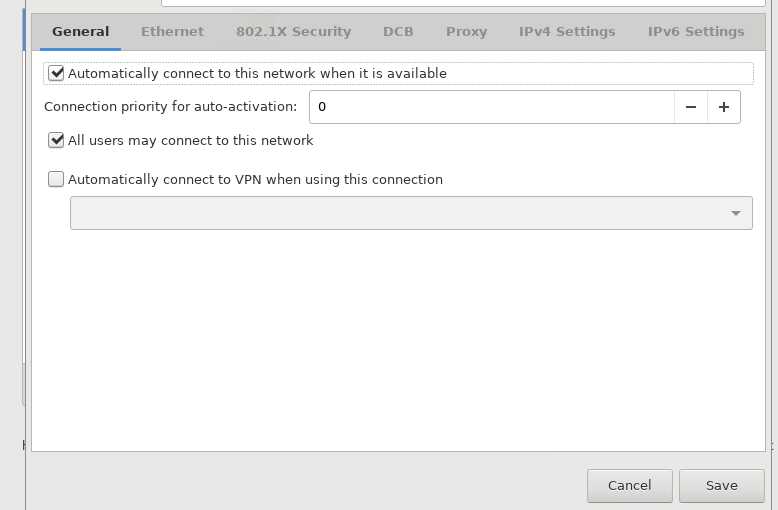Toggle automatically connect when network is available
Screen dimensions: 778x510
click(x=57, y=74)
